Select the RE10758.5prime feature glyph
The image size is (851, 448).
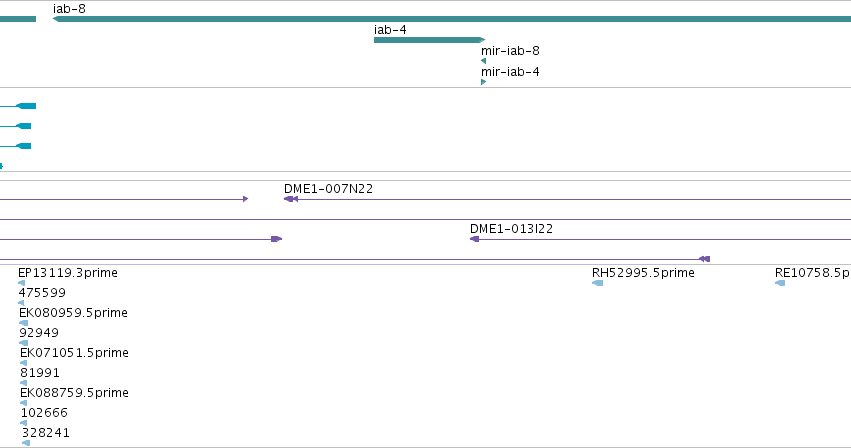(780, 283)
